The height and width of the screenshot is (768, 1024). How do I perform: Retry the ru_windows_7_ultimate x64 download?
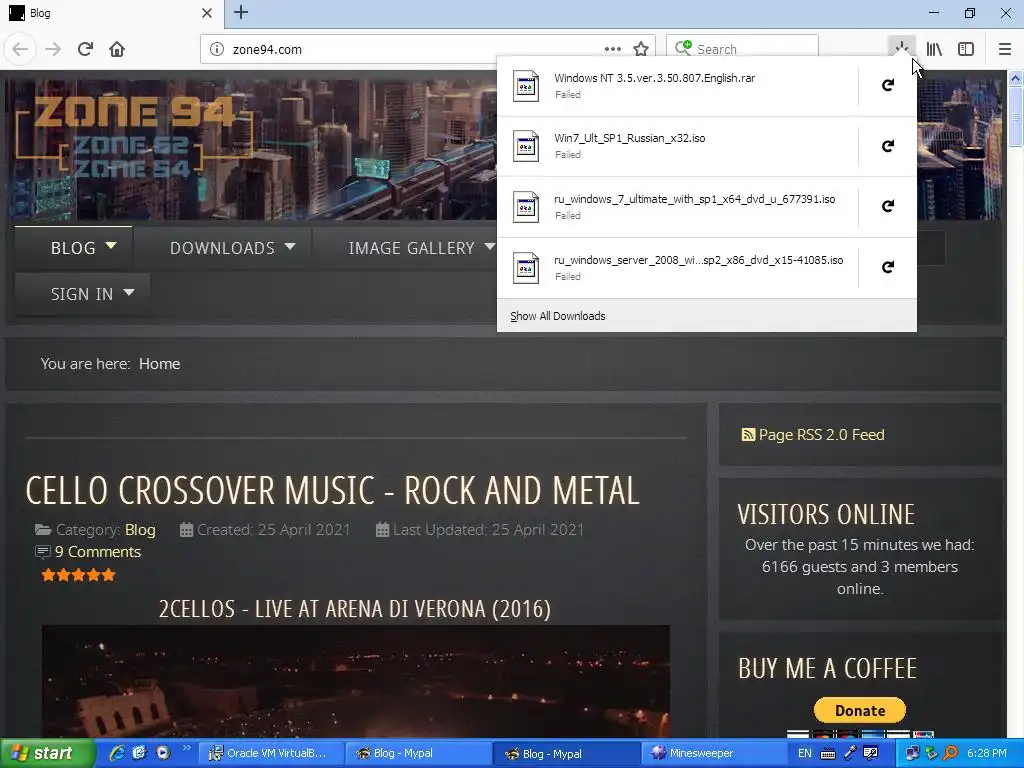[x=888, y=206]
